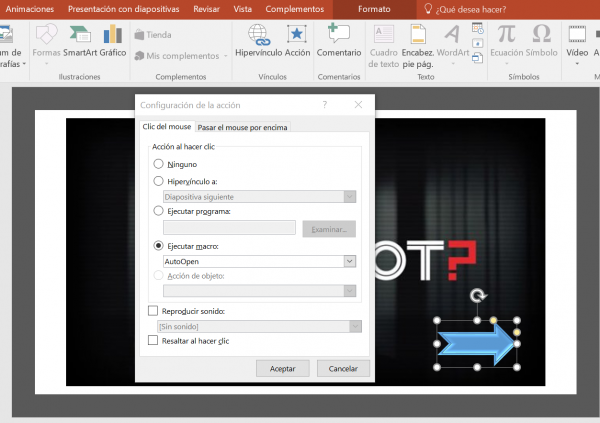Image resolution: width=600 pixels, height=423 pixels.
Task: Click the lightbulb ¿Qué desea hacer? icon
Action: [x=428, y=9]
